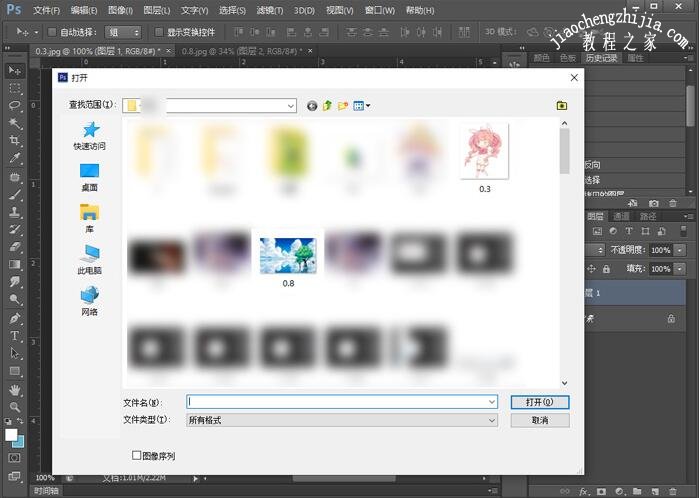Viewport: 700px width, 498px height.
Task: Select the Move tool in the toolbox
Action: click(15, 71)
